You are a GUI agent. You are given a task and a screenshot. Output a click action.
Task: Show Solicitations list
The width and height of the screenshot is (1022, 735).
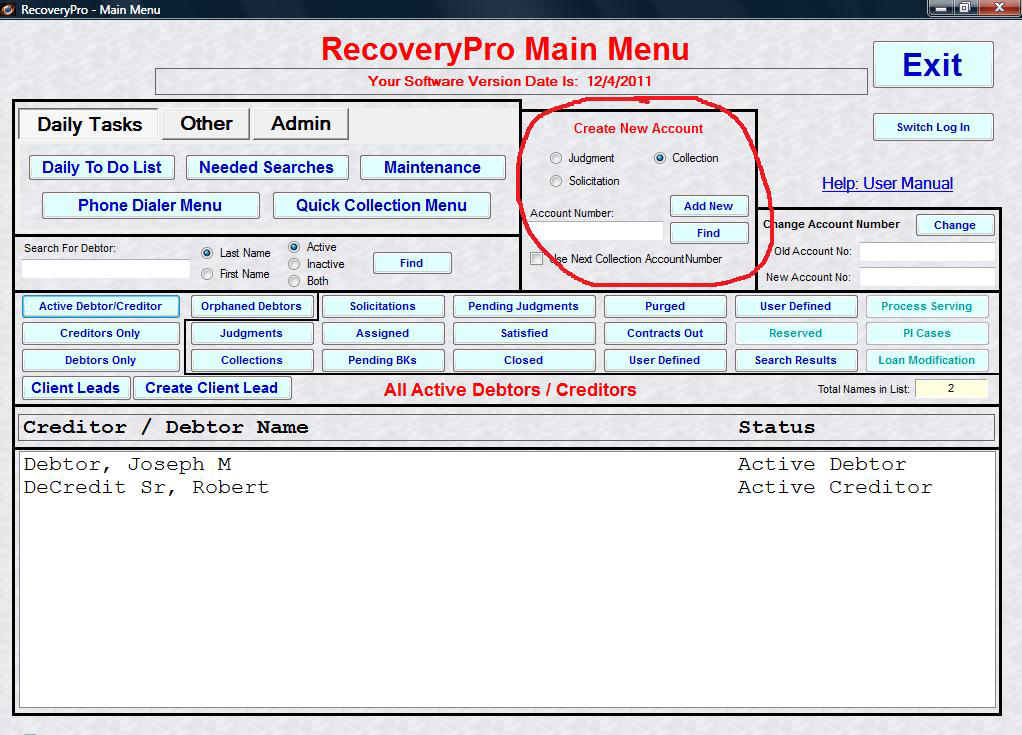coord(383,306)
